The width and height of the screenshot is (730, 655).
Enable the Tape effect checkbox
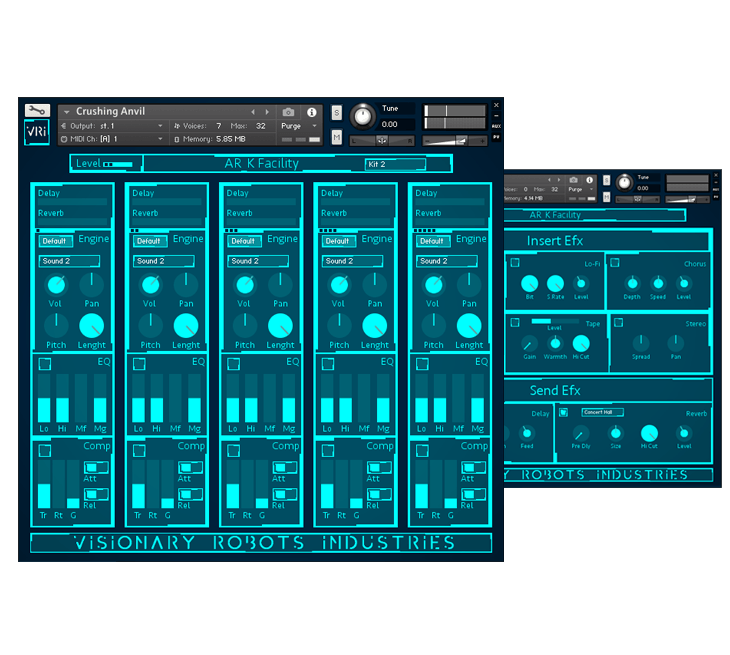coord(515,323)
